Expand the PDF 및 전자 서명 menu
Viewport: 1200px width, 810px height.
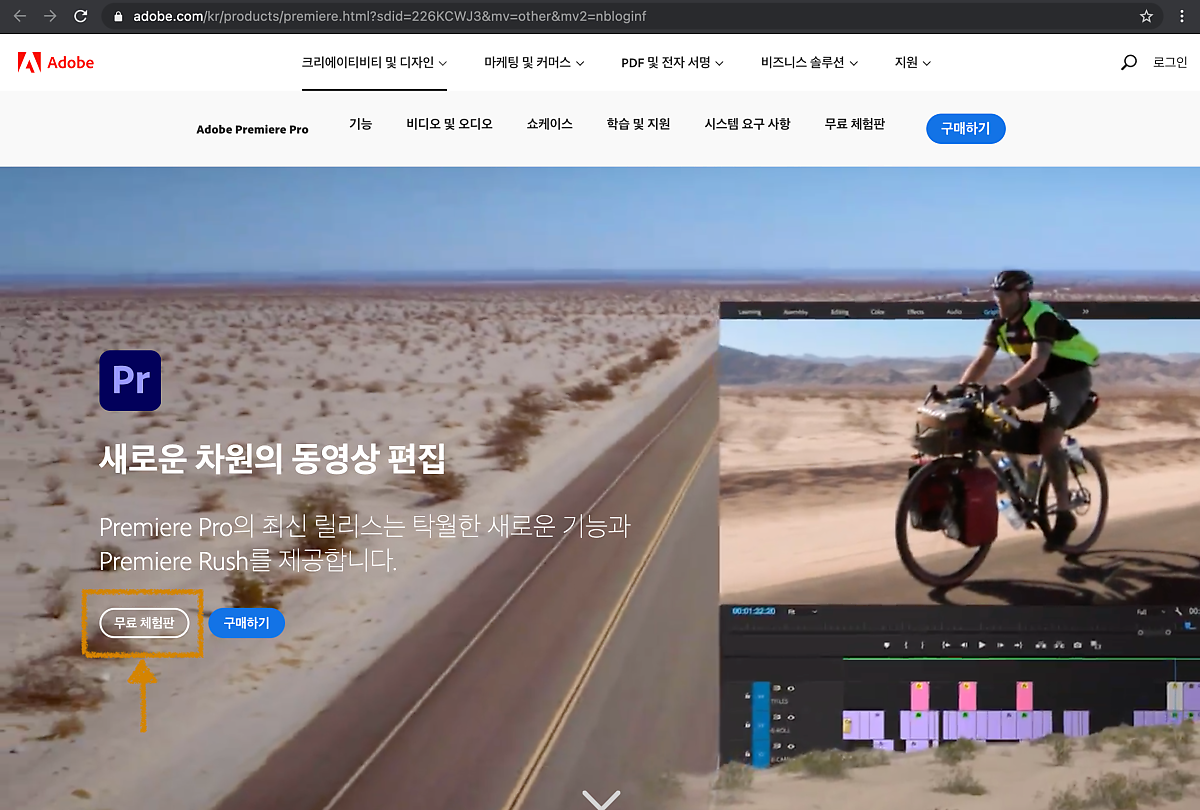pyautogui.click(x=672, y=62)
